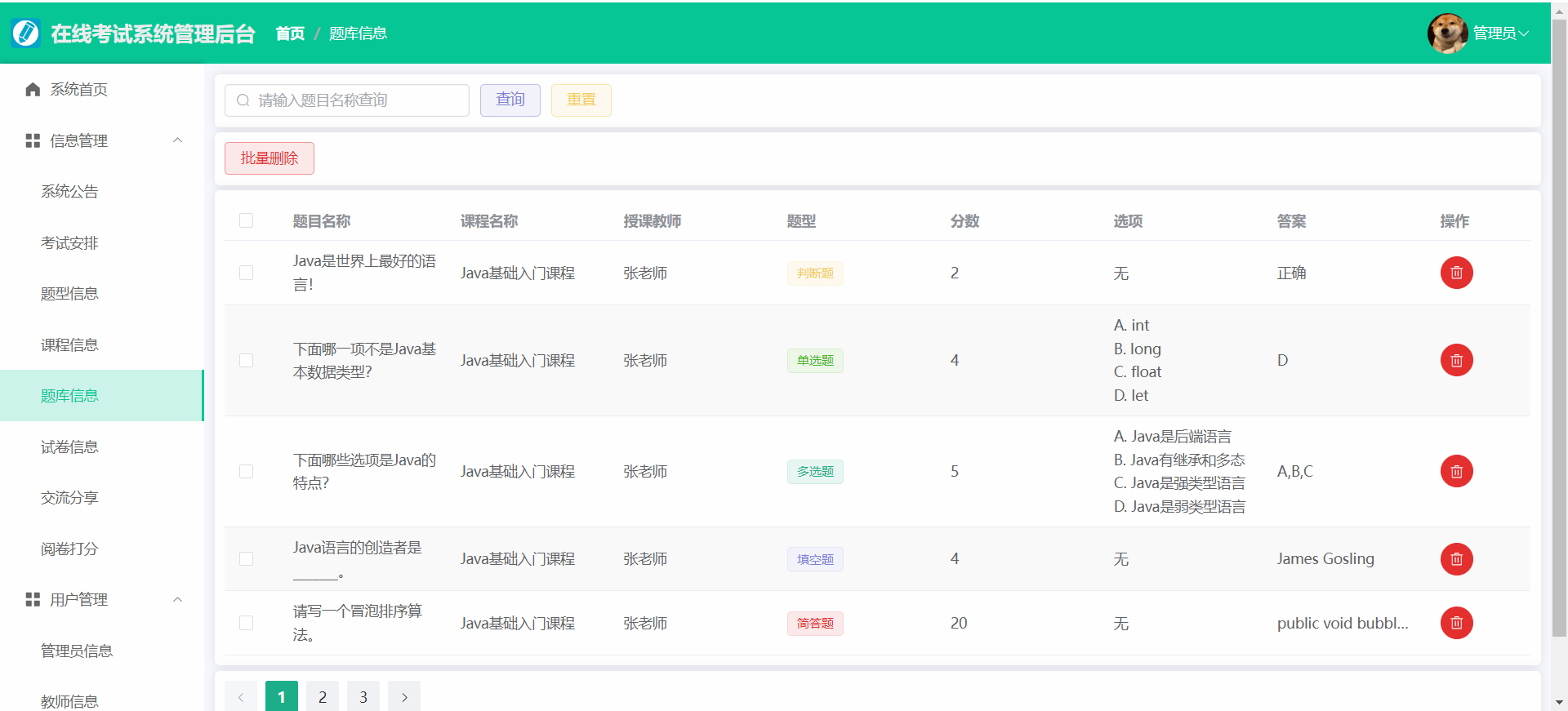This screenshot has height=711, width=1568.
Task: Focus the 请输入题目名称查询 search field
Action: (347, 100)
